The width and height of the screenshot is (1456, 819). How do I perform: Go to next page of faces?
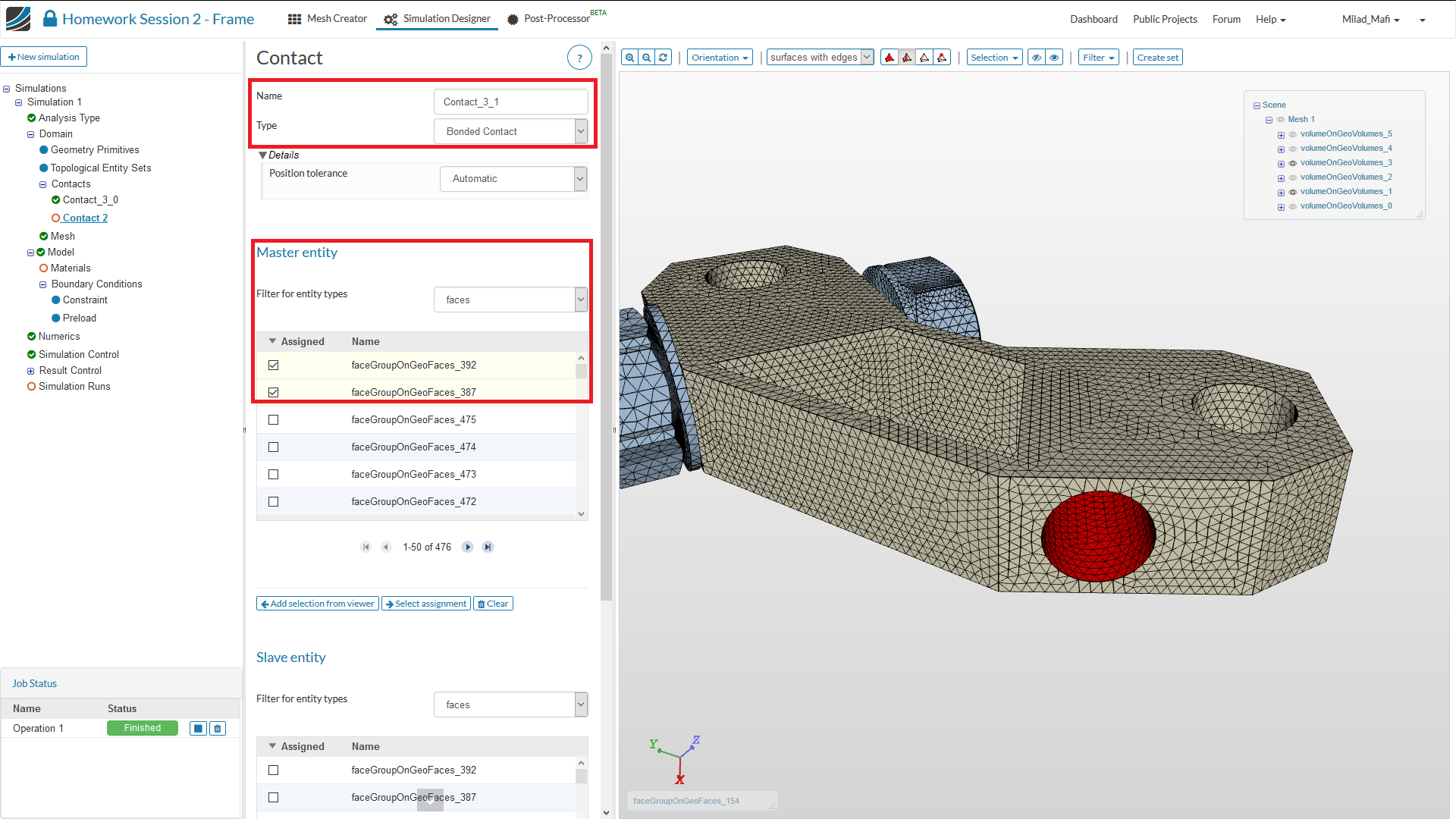coord(468,548)
